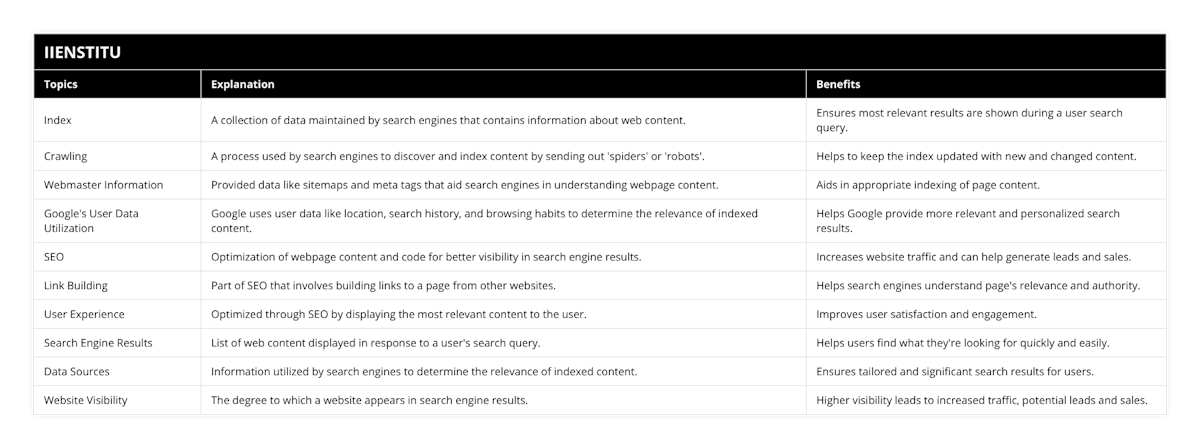The height and width of the screenshot is (448, 1200).
Task: Click the Website Visibility topic
Action: click(x=86, y=400)
